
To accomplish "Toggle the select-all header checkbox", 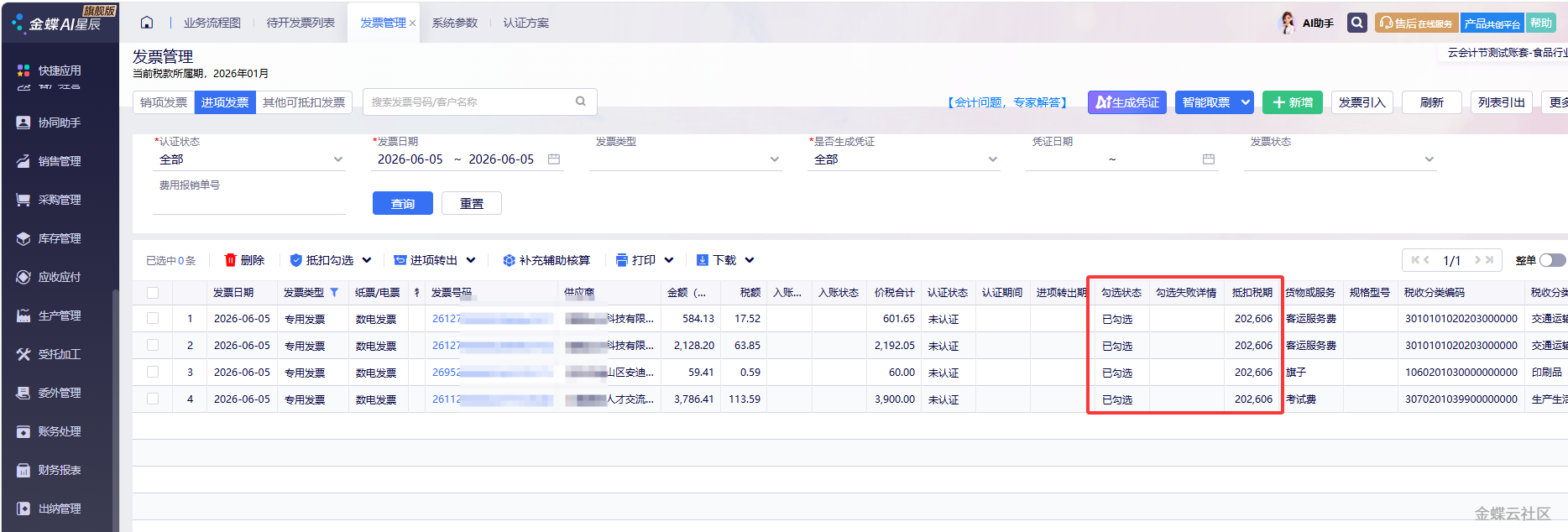I will pyautogui.click(x=153, y=293).
